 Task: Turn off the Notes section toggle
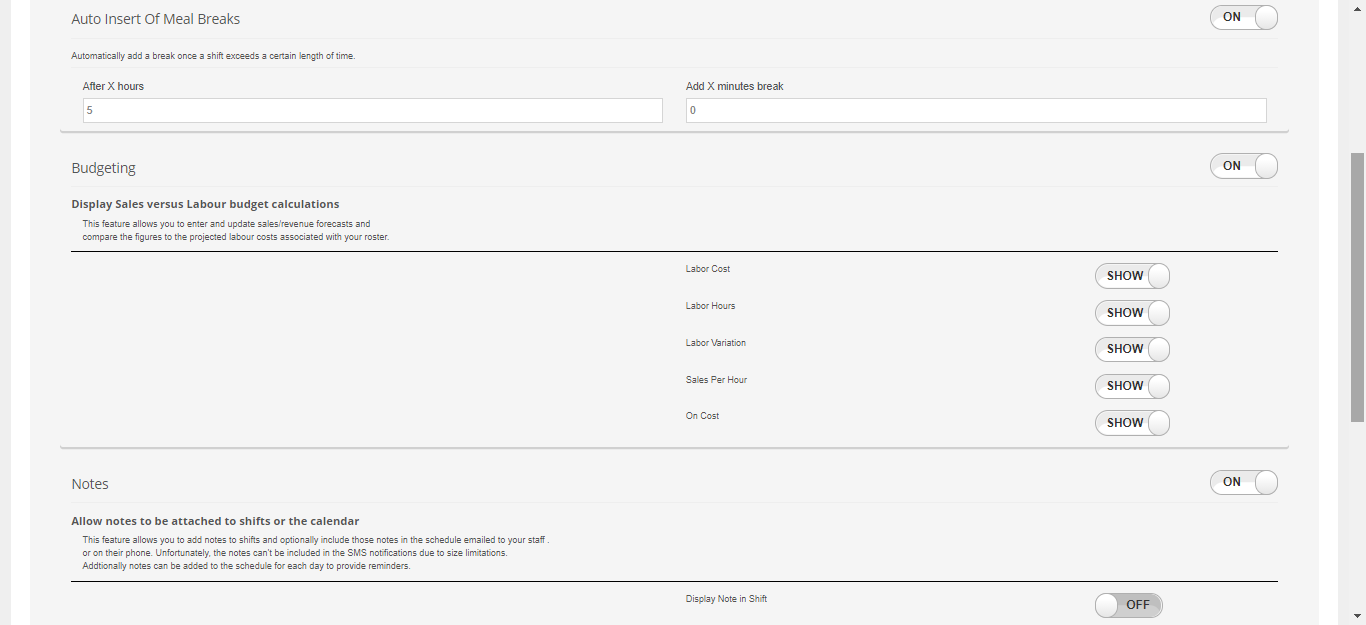click(1243, 482)
